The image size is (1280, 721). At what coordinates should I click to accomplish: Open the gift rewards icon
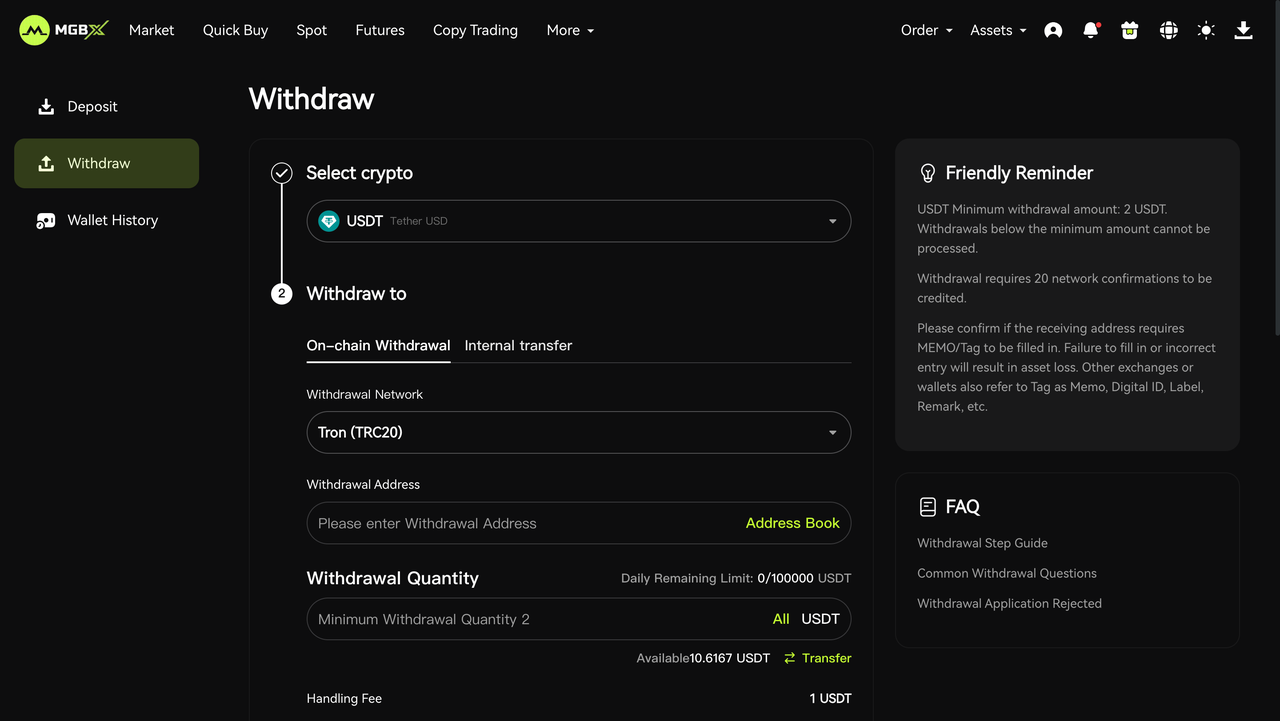tap(1130, 31)
